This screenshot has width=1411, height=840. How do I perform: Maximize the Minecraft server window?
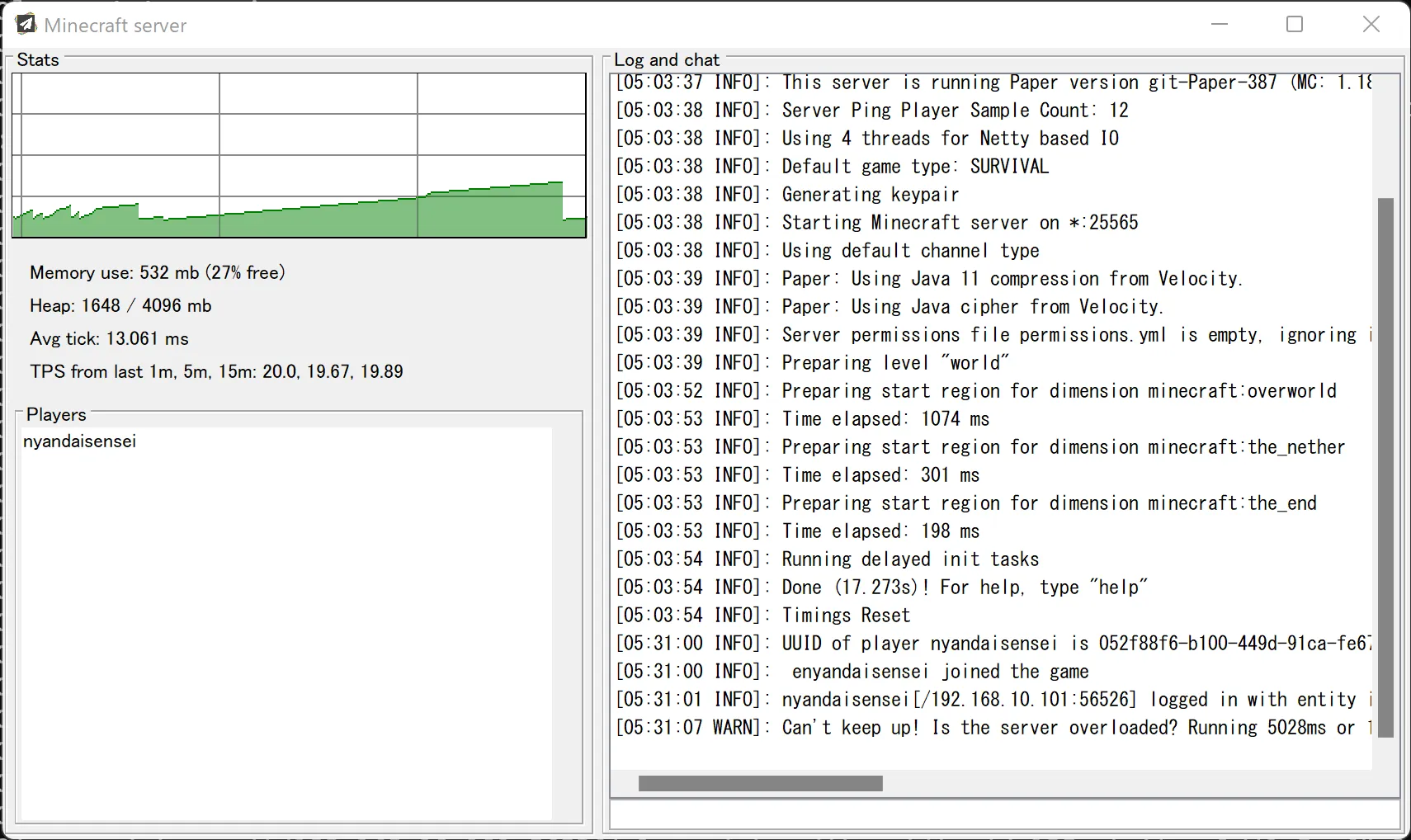pyautogui.click(x=1295, y=25)
